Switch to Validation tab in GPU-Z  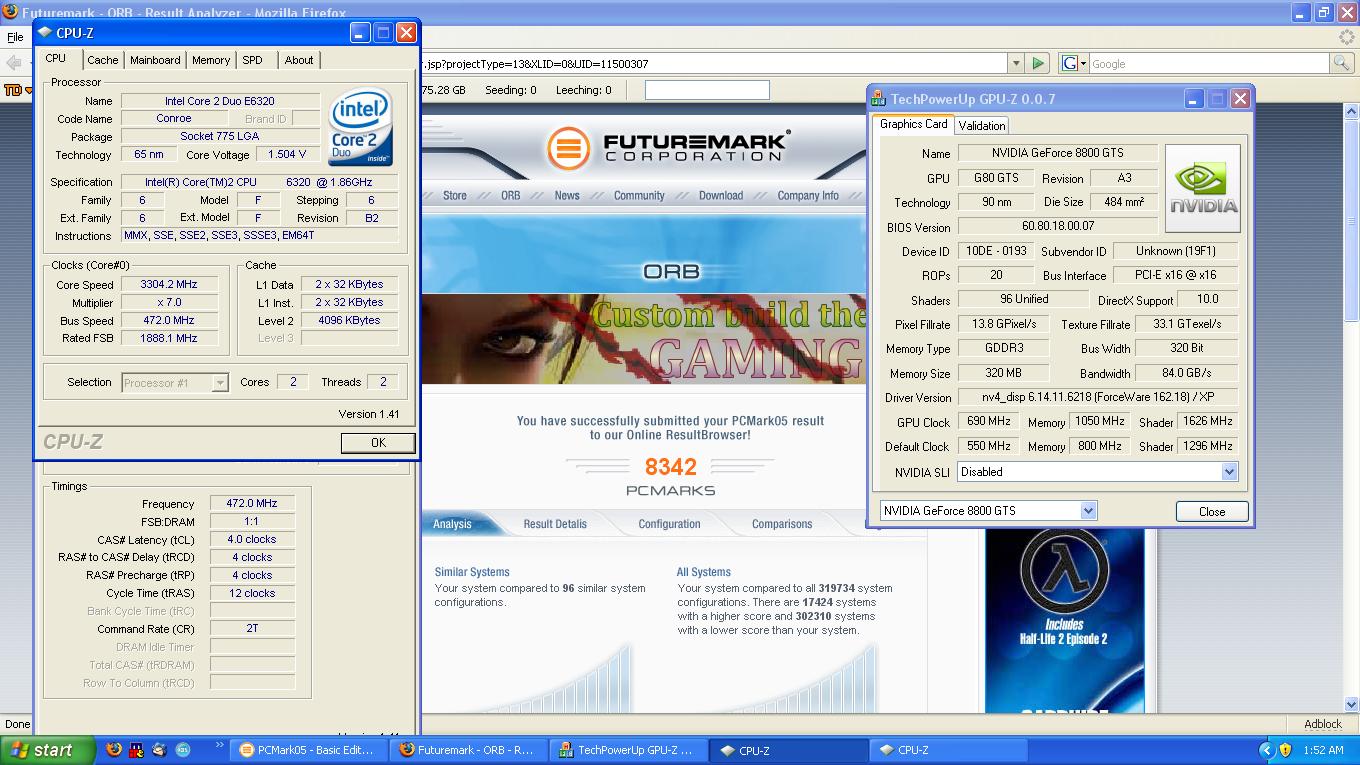[x=981, y=125]
